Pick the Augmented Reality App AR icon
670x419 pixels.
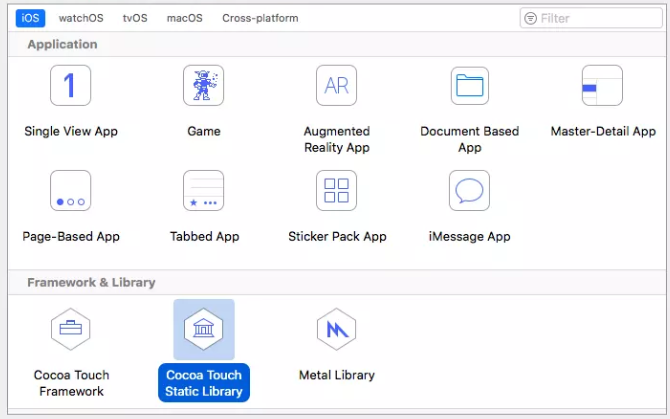pyautogui.click(x=336, y=85)
